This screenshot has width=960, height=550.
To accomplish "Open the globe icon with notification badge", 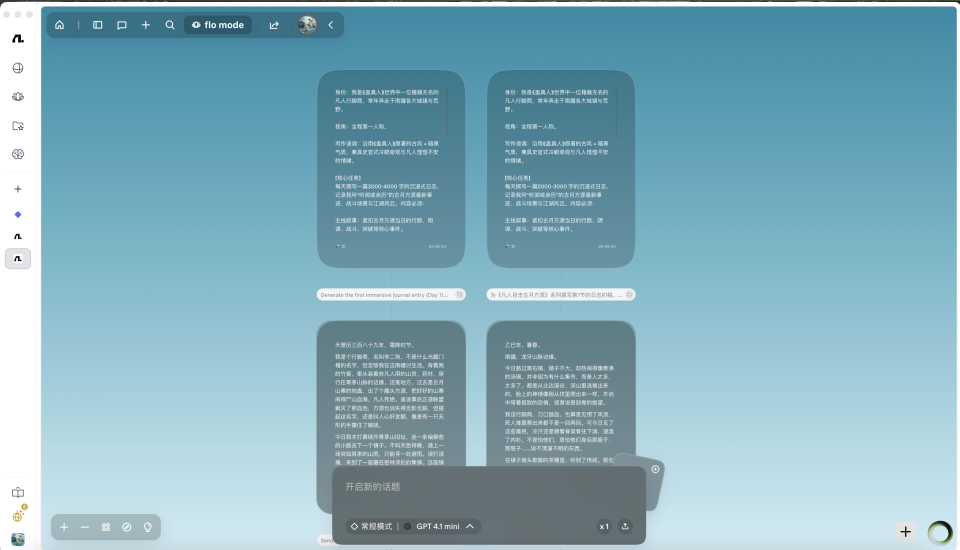I will (18, 515).
